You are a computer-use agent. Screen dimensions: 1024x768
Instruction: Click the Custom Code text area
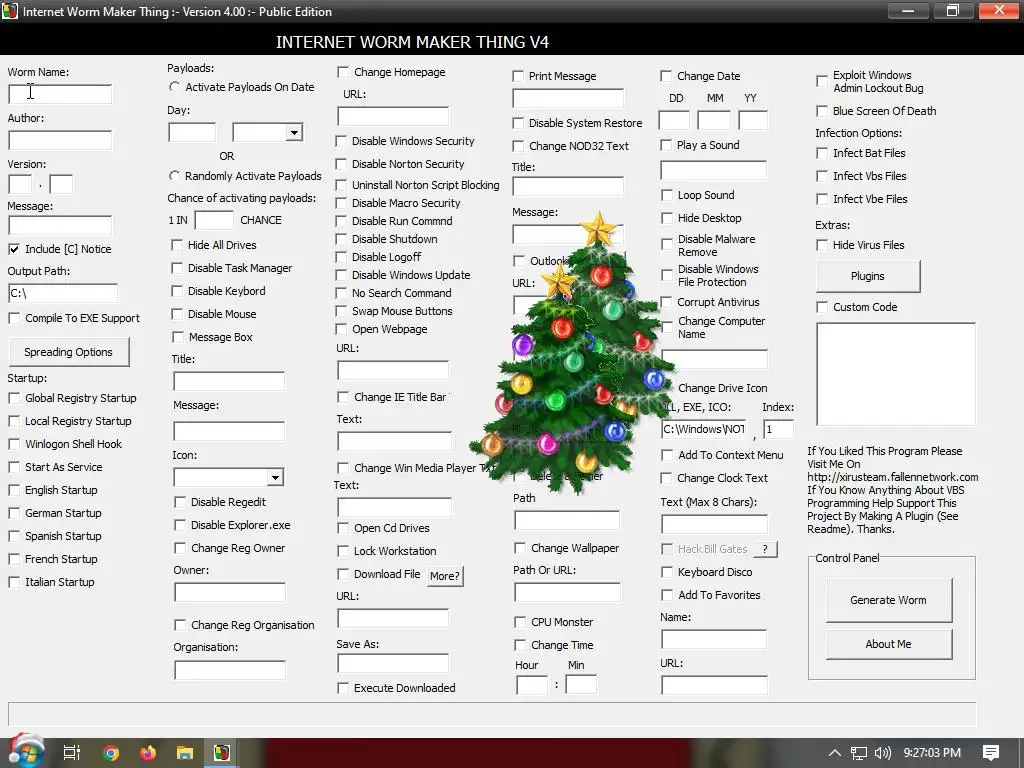895,374
